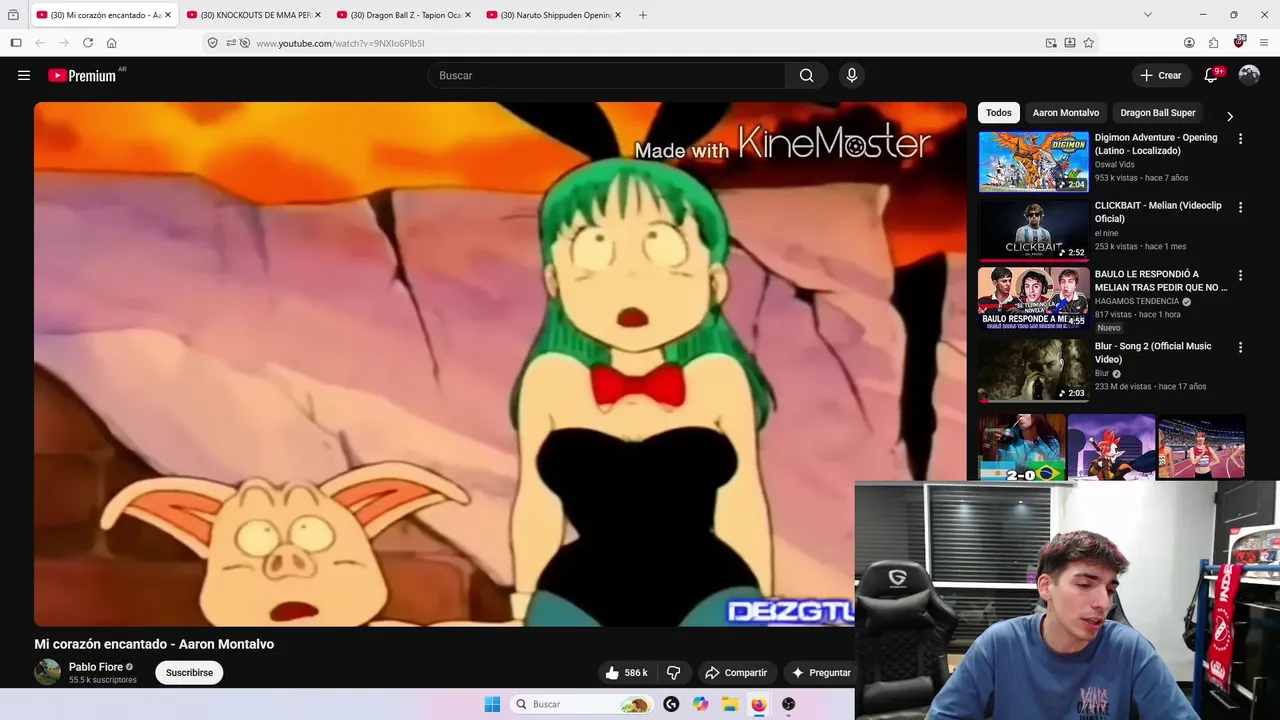This screenshot has height=720, width=1280.
Task: Select the Todos filter chip
Action: pos(998,113)
